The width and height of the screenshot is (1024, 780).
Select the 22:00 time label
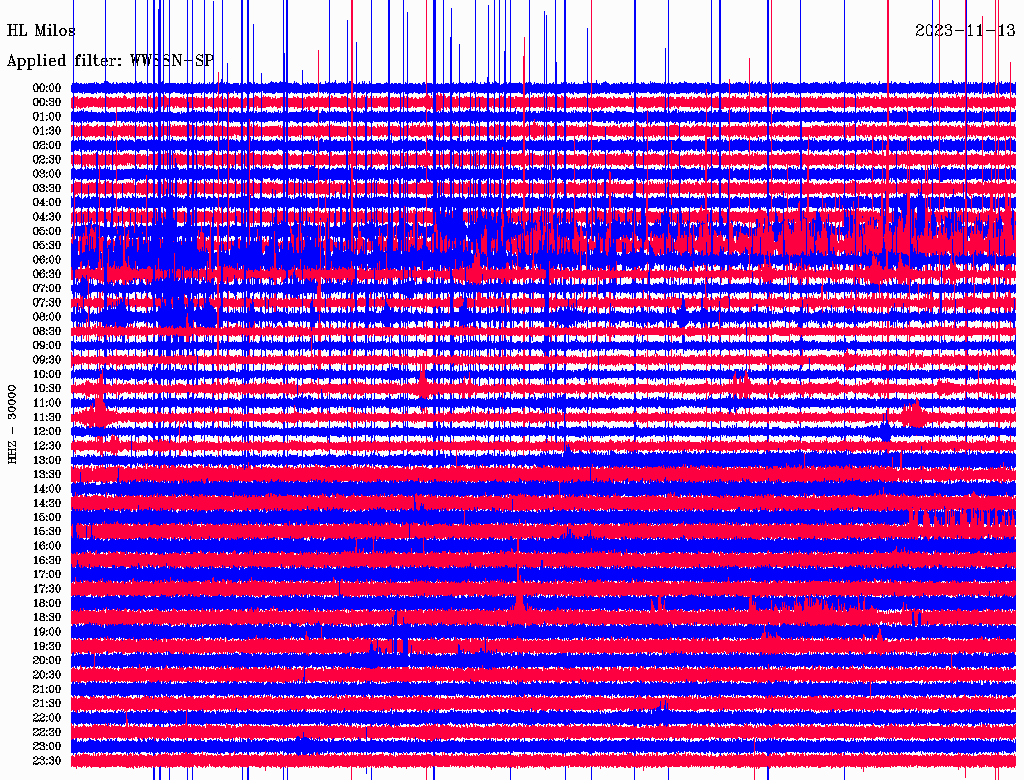47,717
